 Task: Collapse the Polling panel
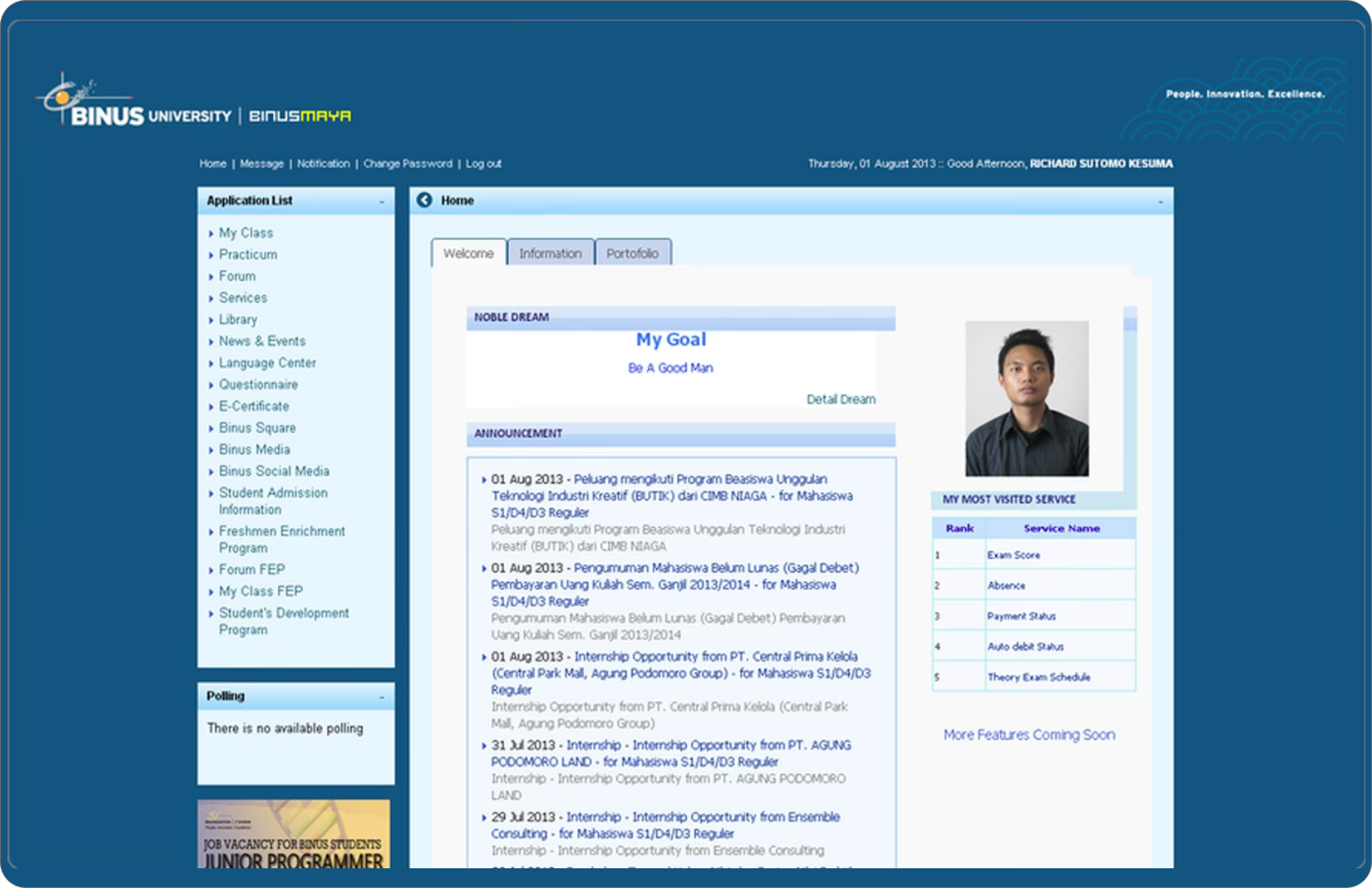coord(381,696)
